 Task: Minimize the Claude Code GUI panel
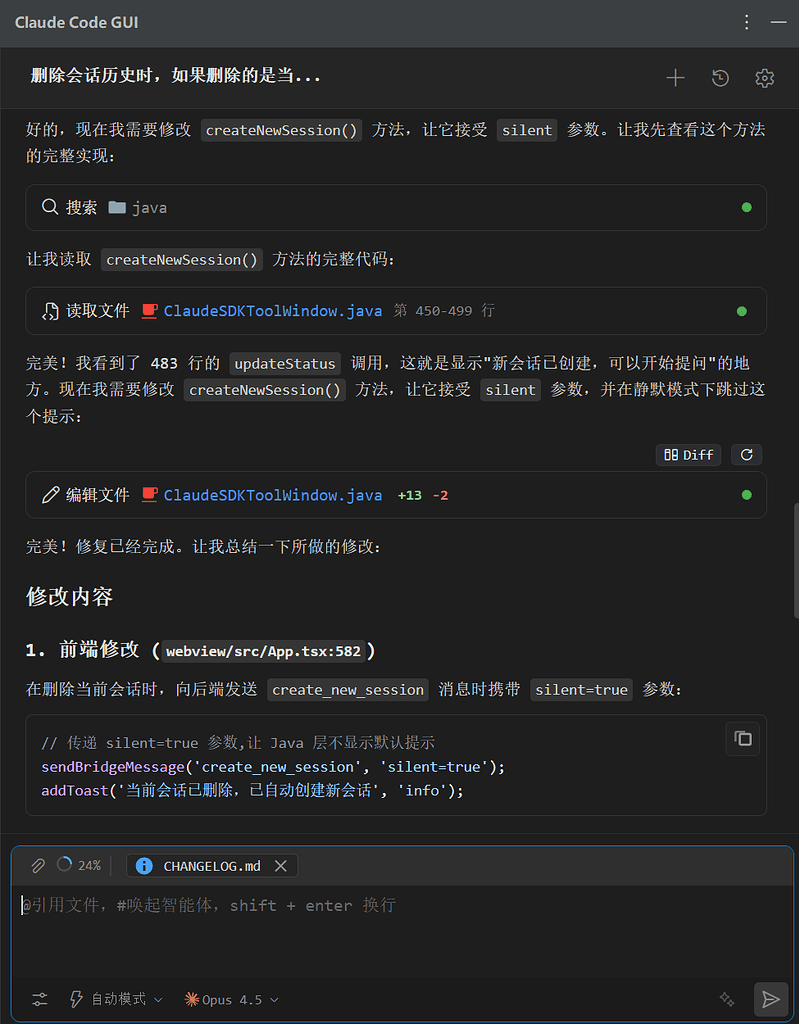[778, 22]
